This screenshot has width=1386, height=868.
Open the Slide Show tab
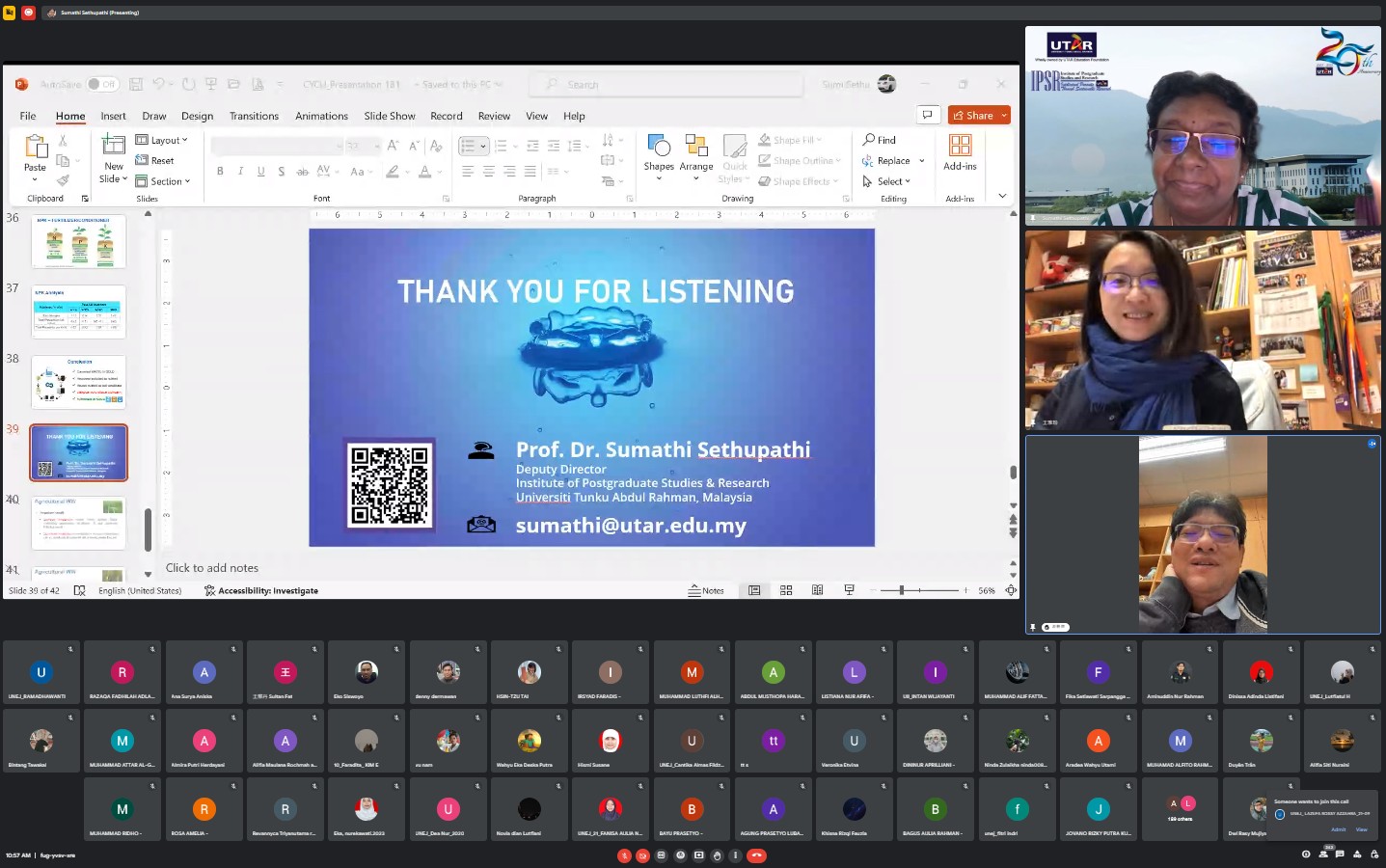tap(390, 116)
